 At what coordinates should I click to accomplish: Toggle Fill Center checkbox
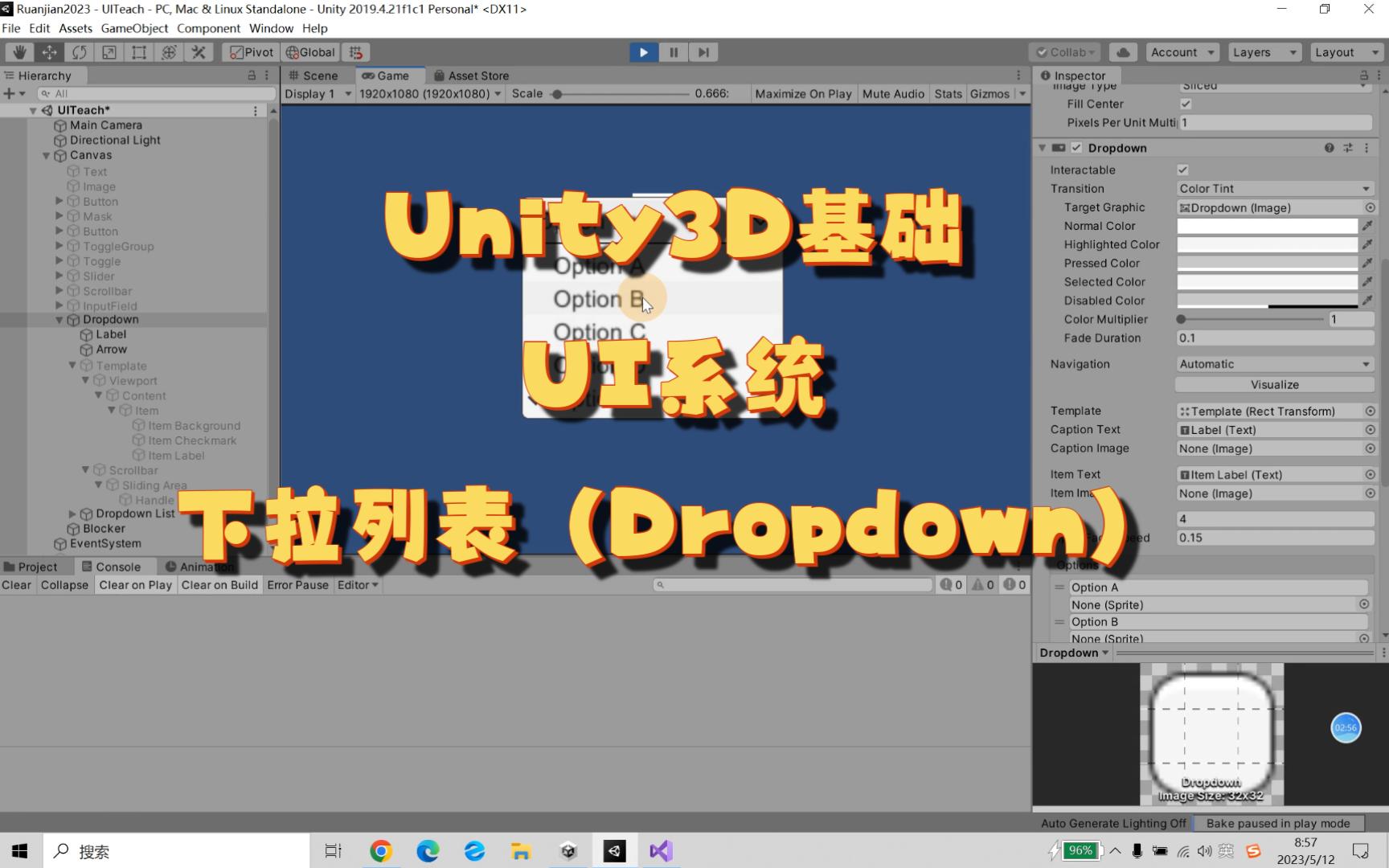(x=1186, y=104)
